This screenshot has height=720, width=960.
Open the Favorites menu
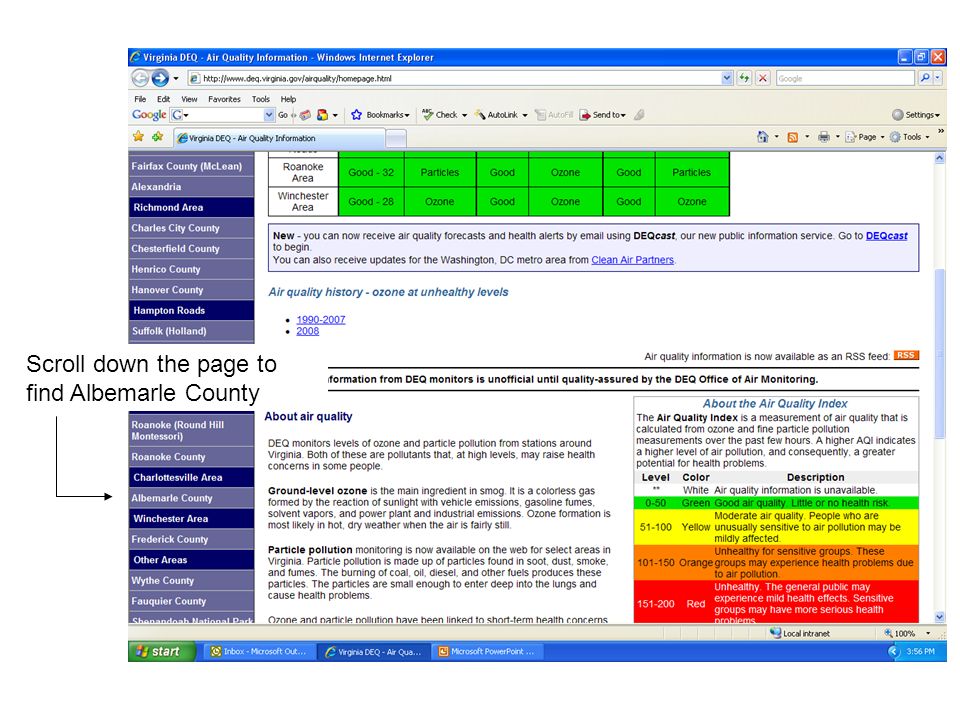point(224,99)
